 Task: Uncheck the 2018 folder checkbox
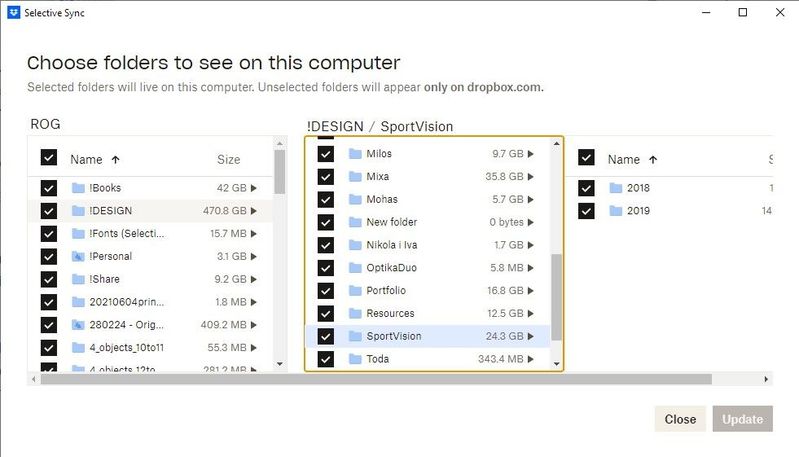(587, 188)
